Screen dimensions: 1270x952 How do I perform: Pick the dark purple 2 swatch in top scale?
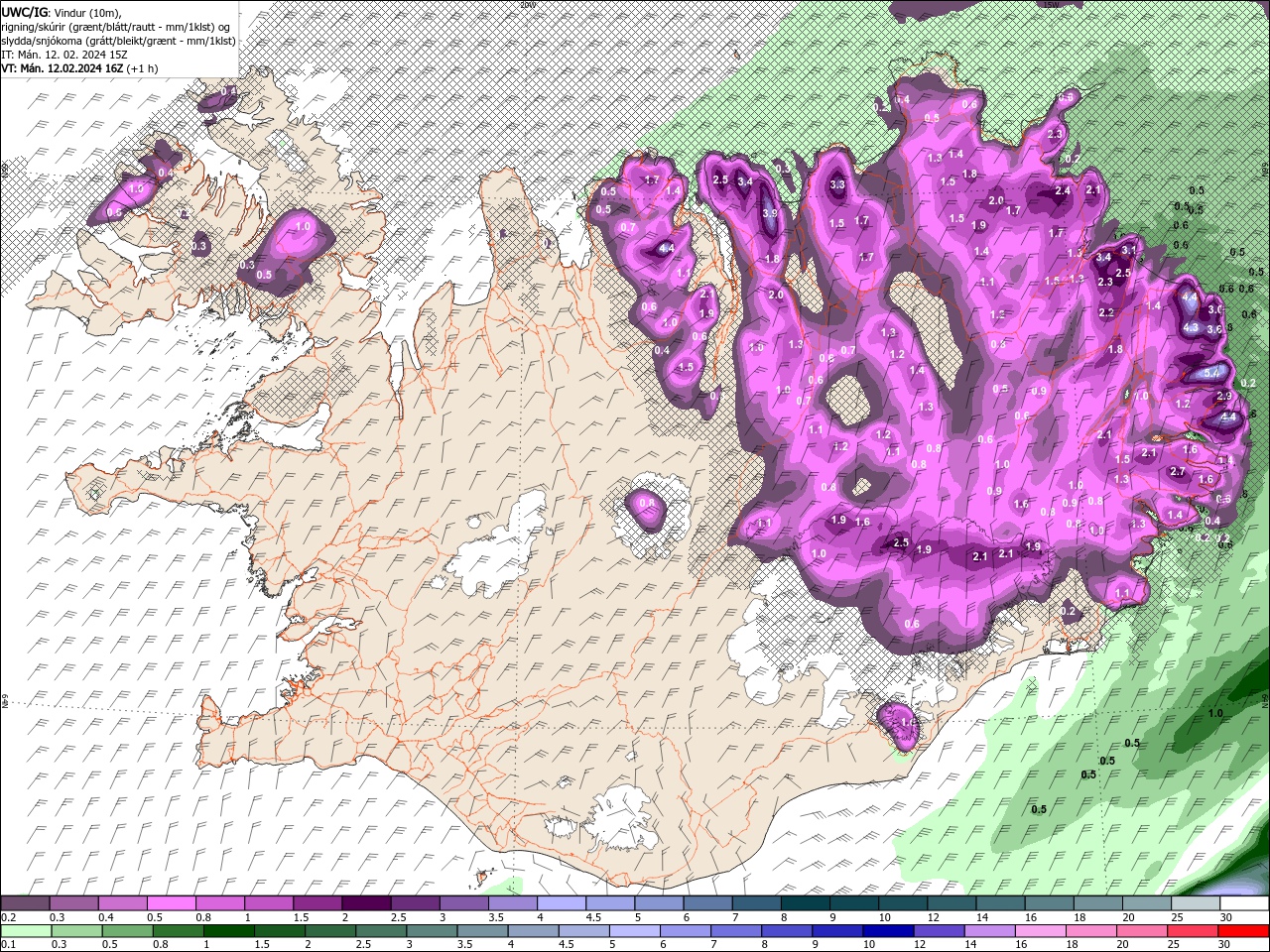pyautogui.click(x=365, y=903)
